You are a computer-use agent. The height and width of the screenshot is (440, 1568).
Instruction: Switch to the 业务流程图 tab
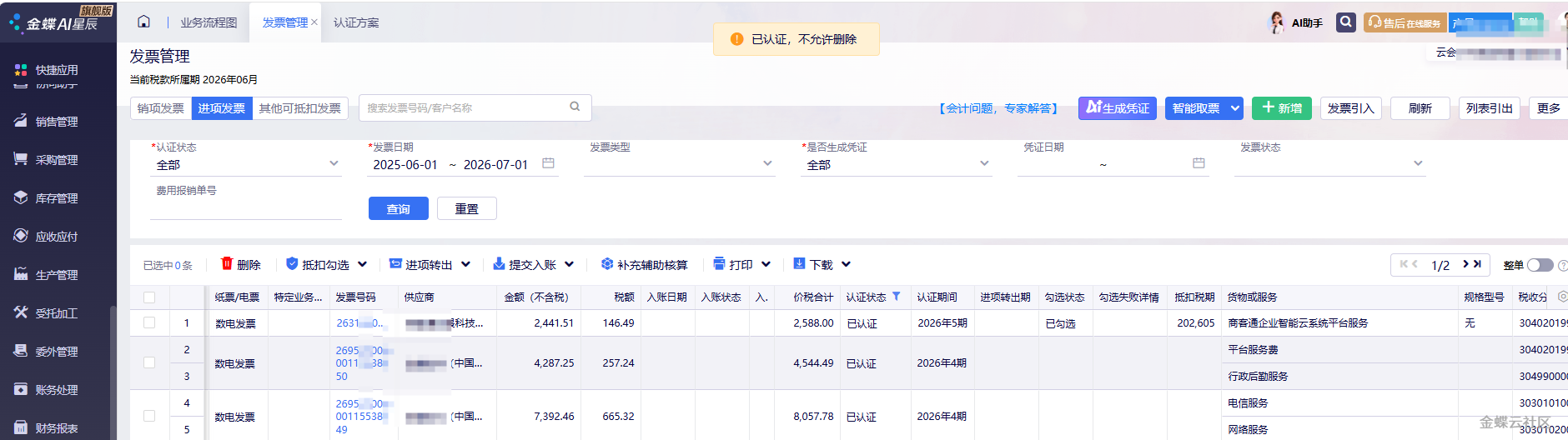point(209,22)
